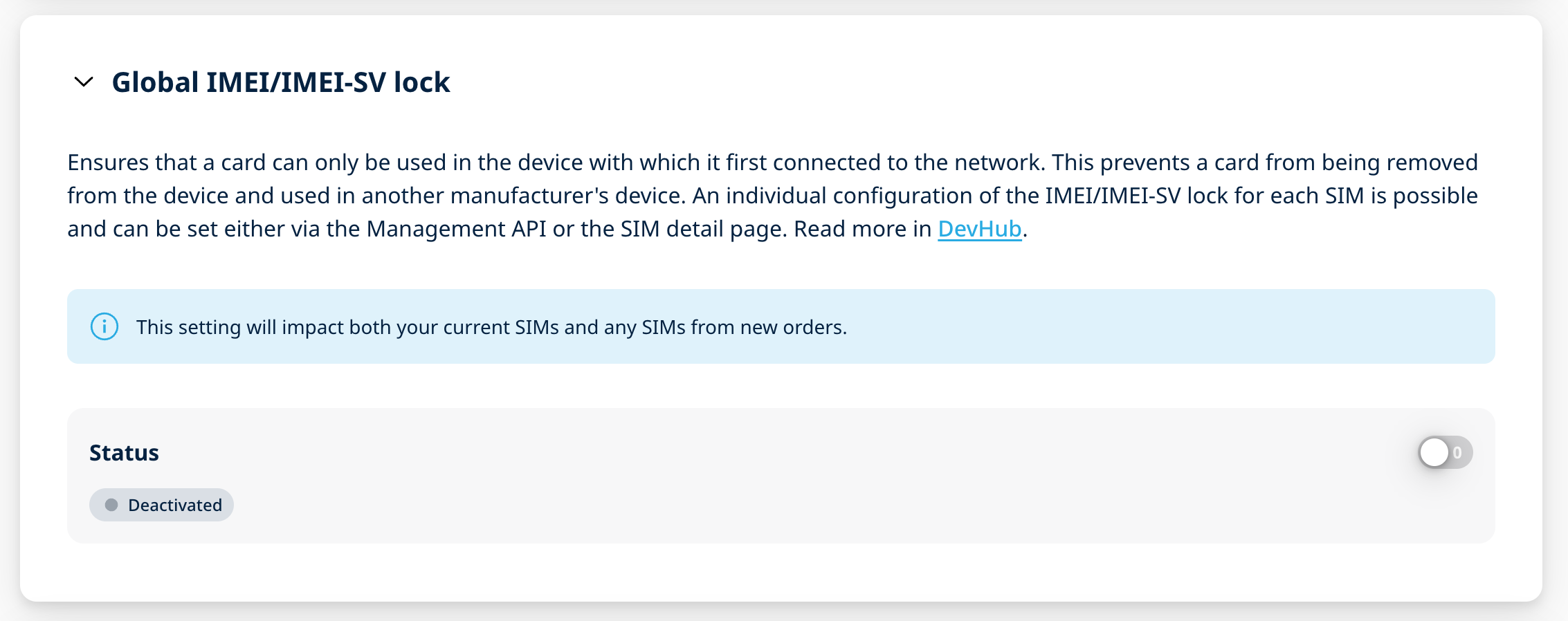Activate the global IMEI/IMEI-SV lock
Screen dimensions: 1568x621
click(x=1446, y=452)
